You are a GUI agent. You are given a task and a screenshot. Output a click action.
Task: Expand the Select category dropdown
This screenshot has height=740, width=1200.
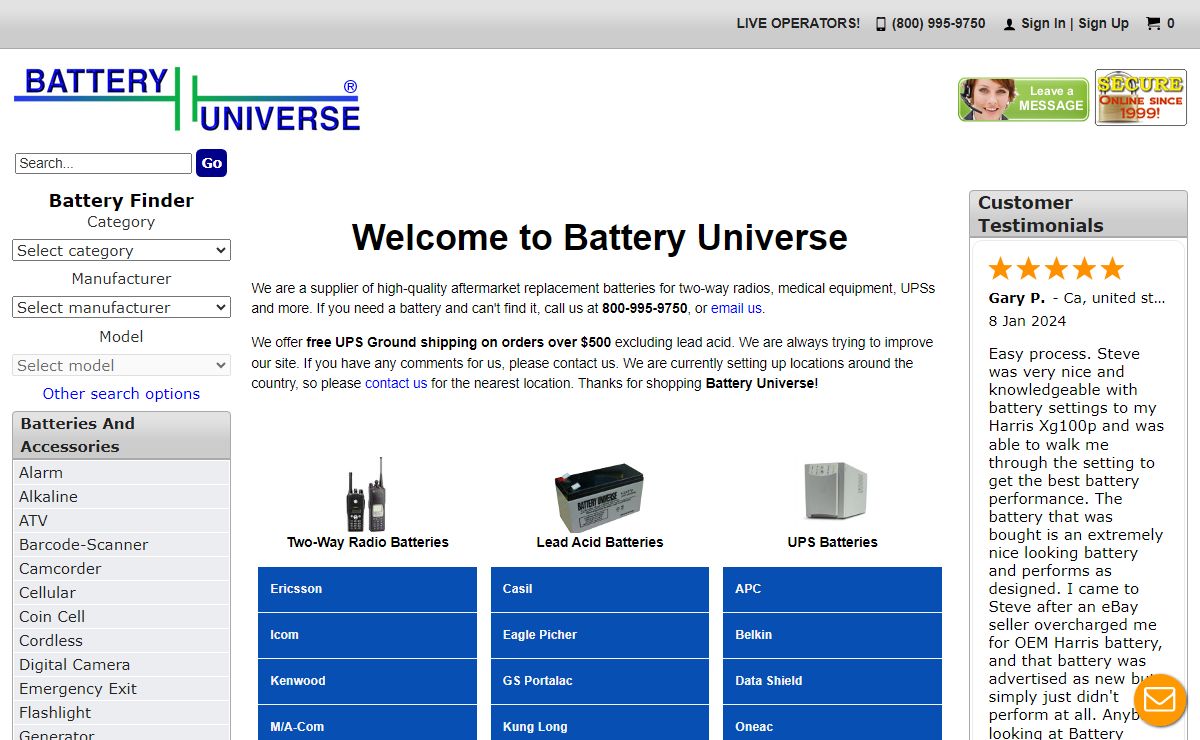[x=121, y=250]
